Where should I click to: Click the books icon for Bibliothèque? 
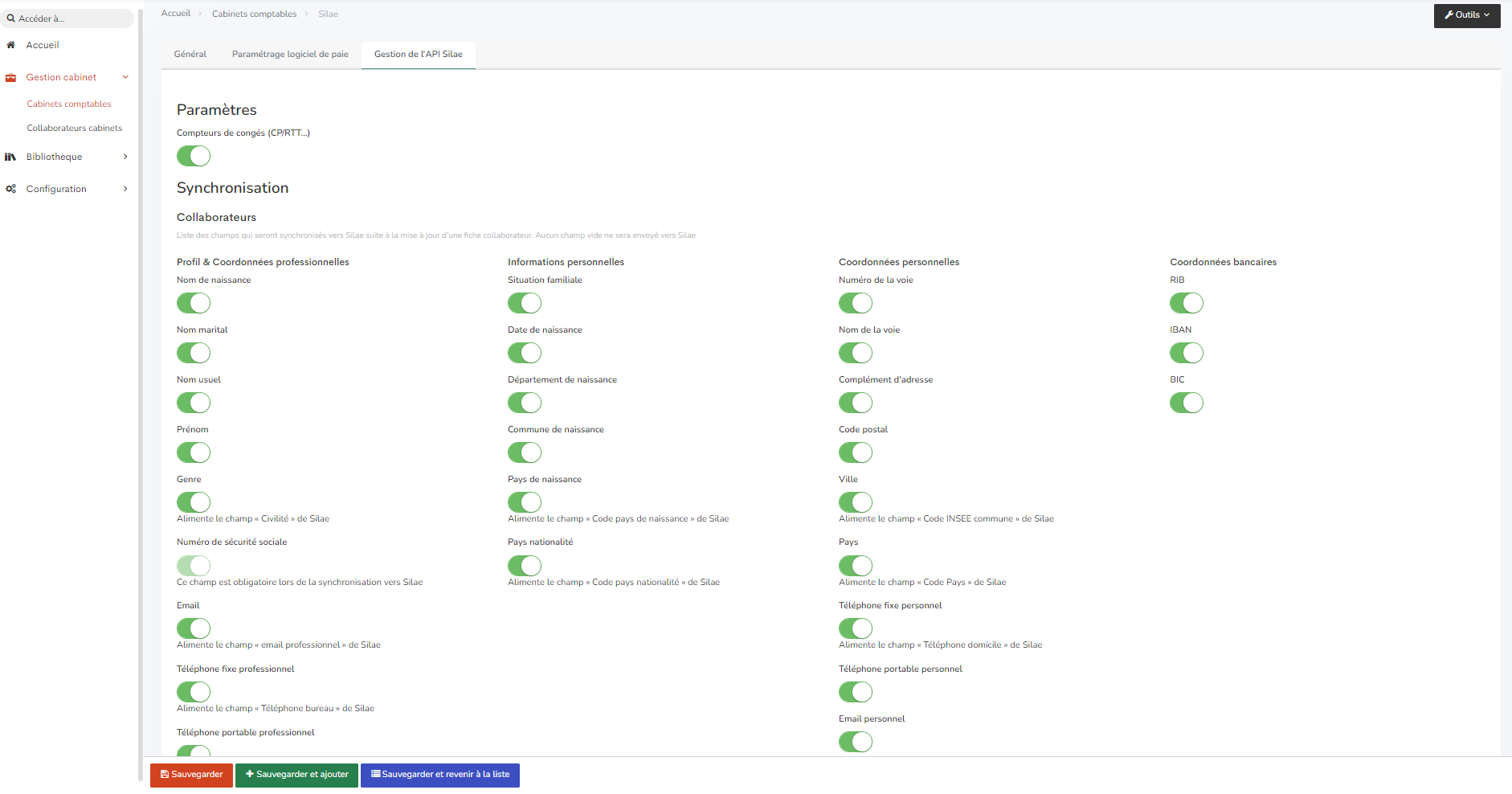pyautogui.click(x=10, y=157)
